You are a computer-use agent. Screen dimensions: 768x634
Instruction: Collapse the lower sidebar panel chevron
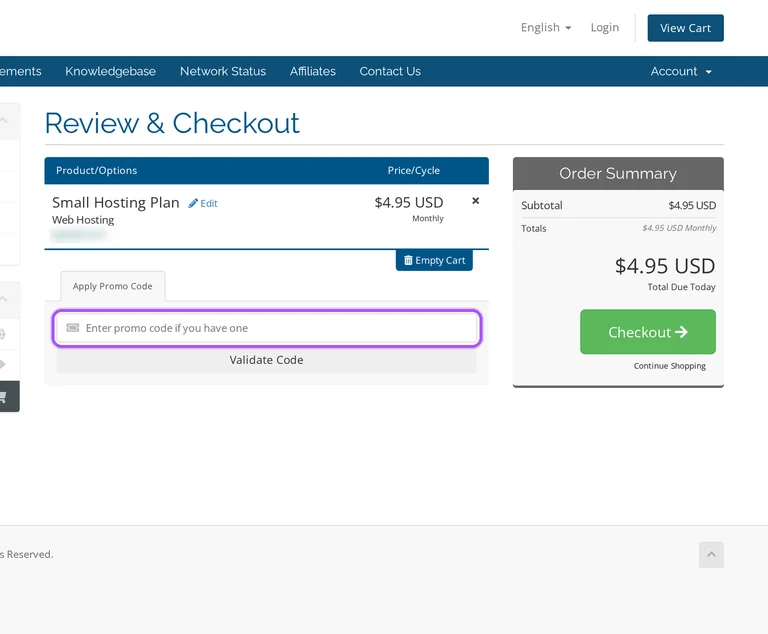pyautogui.click(x=3, y=299)
